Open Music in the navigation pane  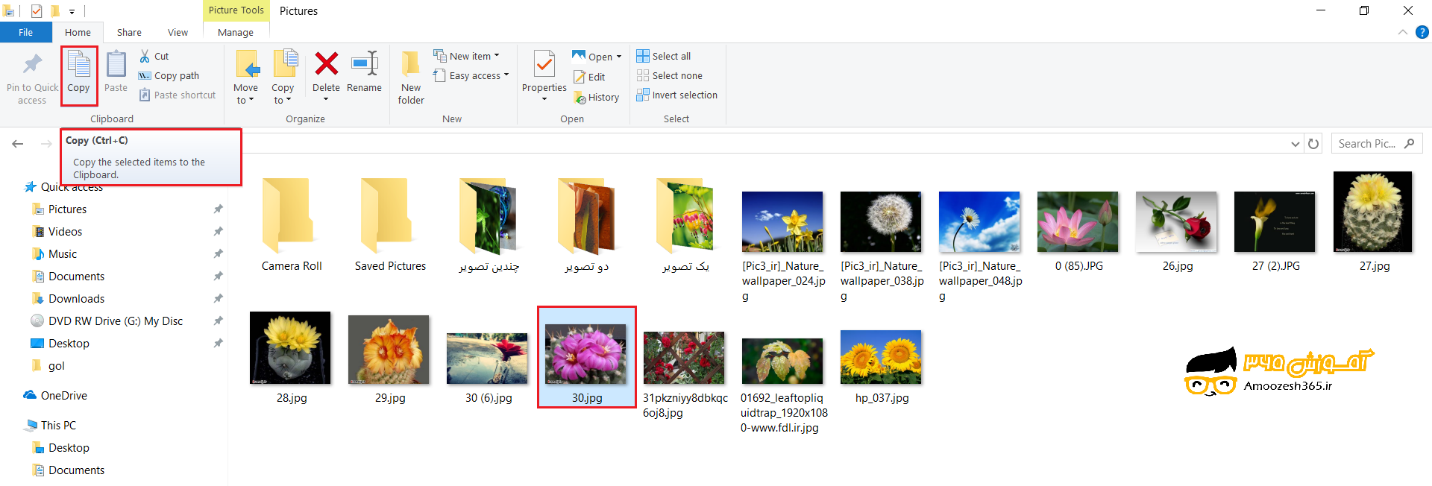pos(62,254)
